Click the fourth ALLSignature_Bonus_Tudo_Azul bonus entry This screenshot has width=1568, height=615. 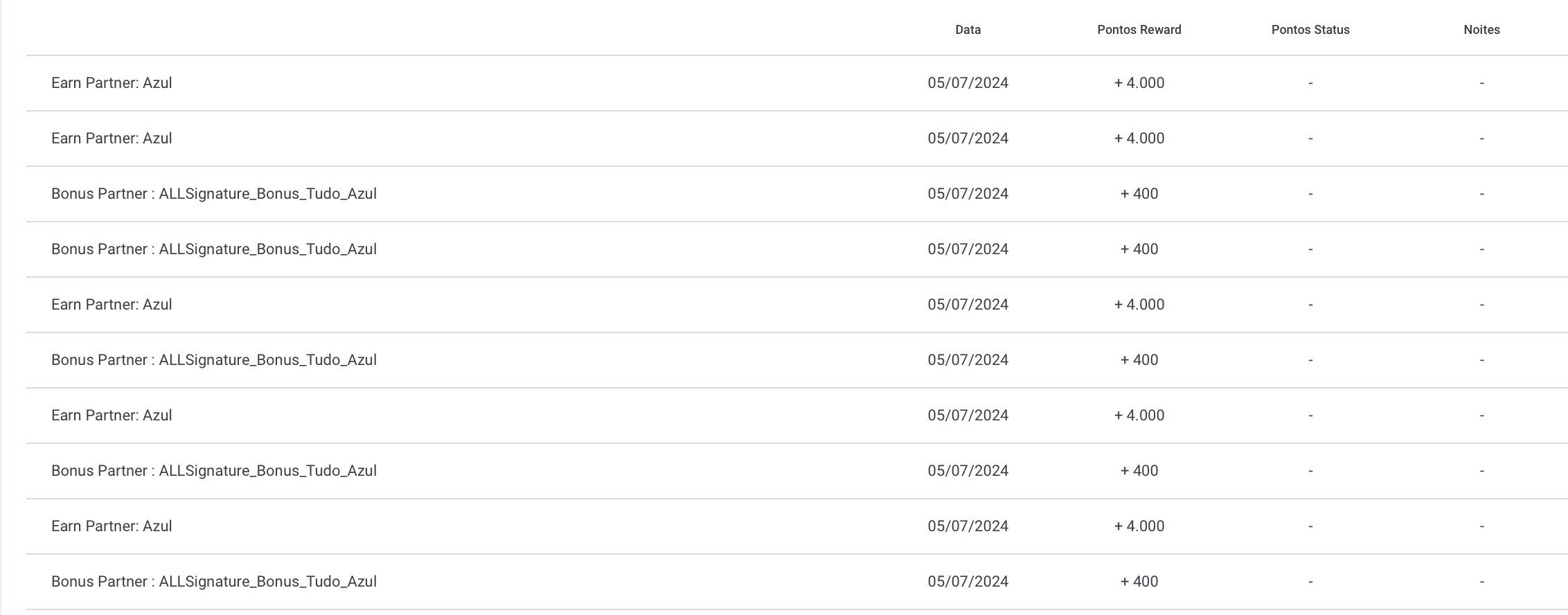click(796, 471)
